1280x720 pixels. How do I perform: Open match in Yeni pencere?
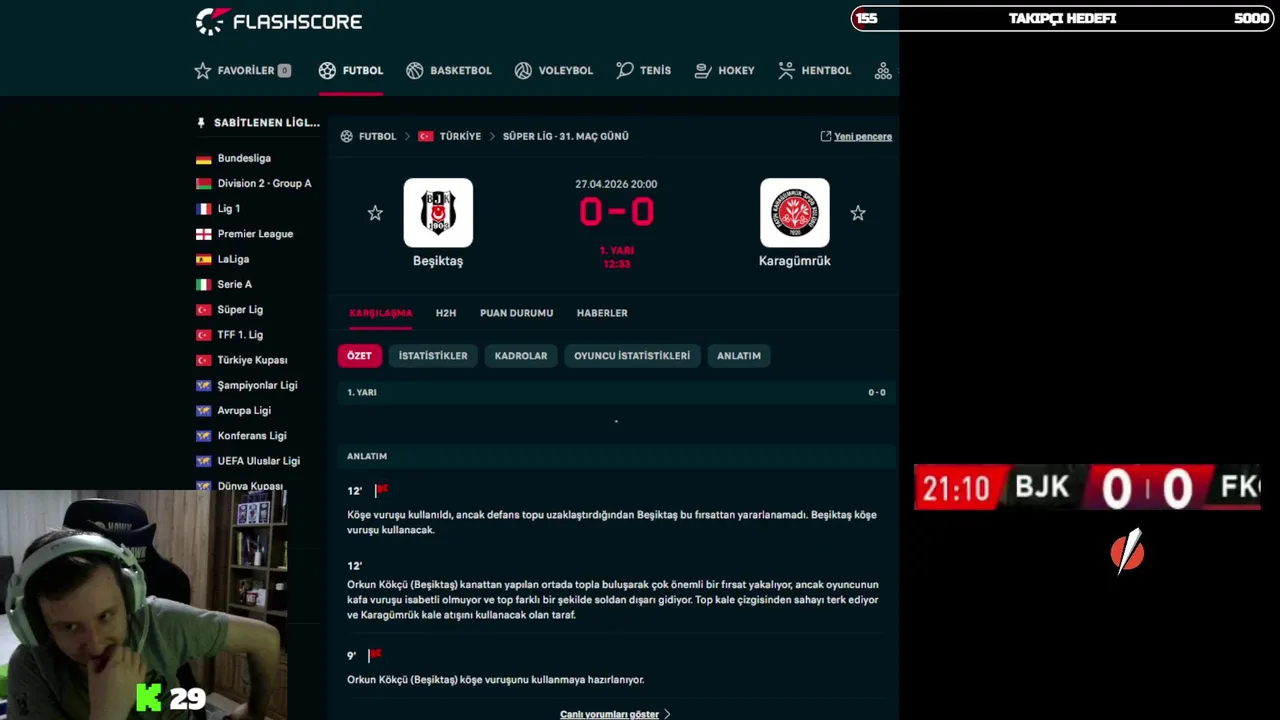[856, 136]
